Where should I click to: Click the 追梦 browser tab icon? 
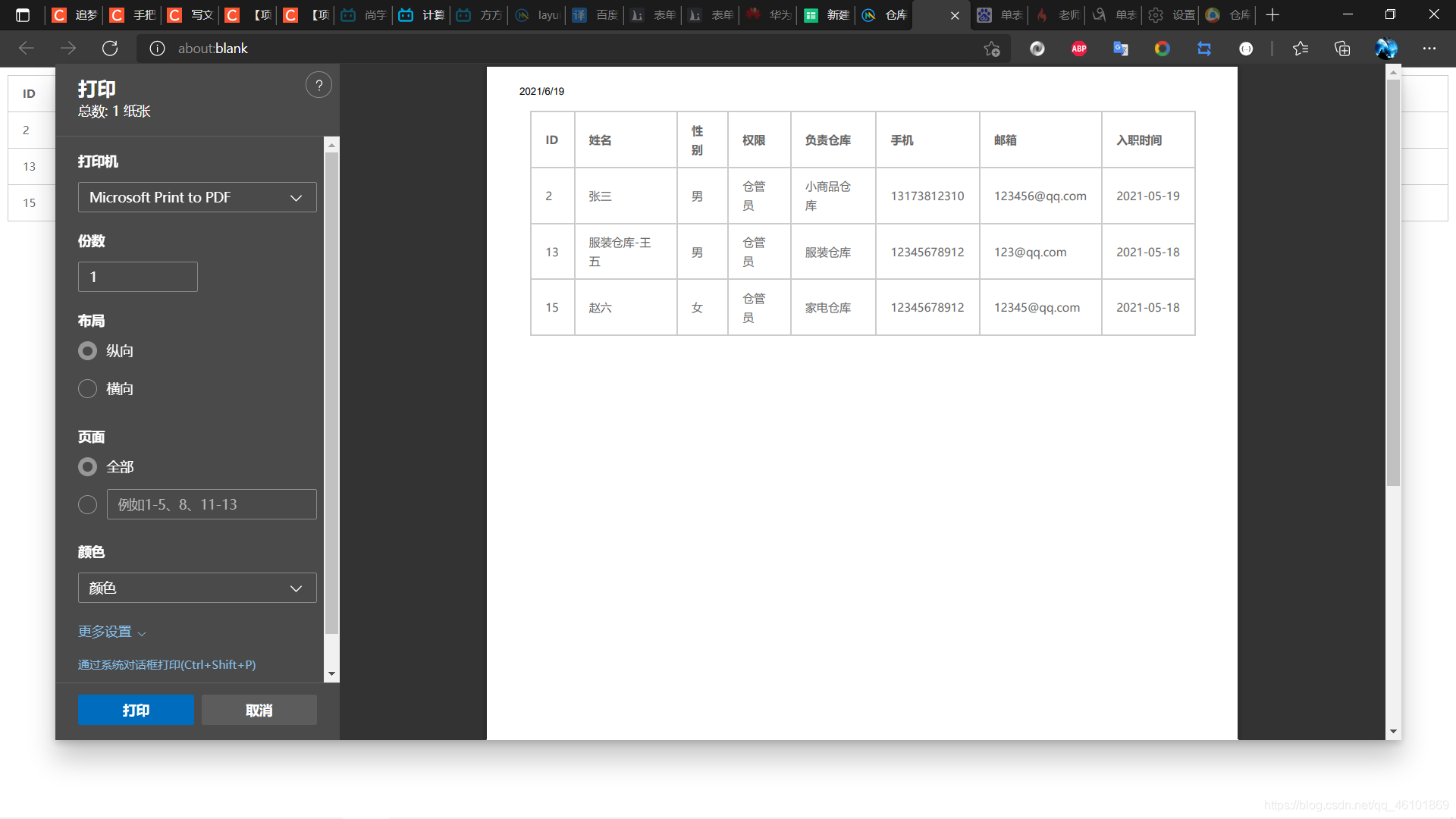click(62, 15)
